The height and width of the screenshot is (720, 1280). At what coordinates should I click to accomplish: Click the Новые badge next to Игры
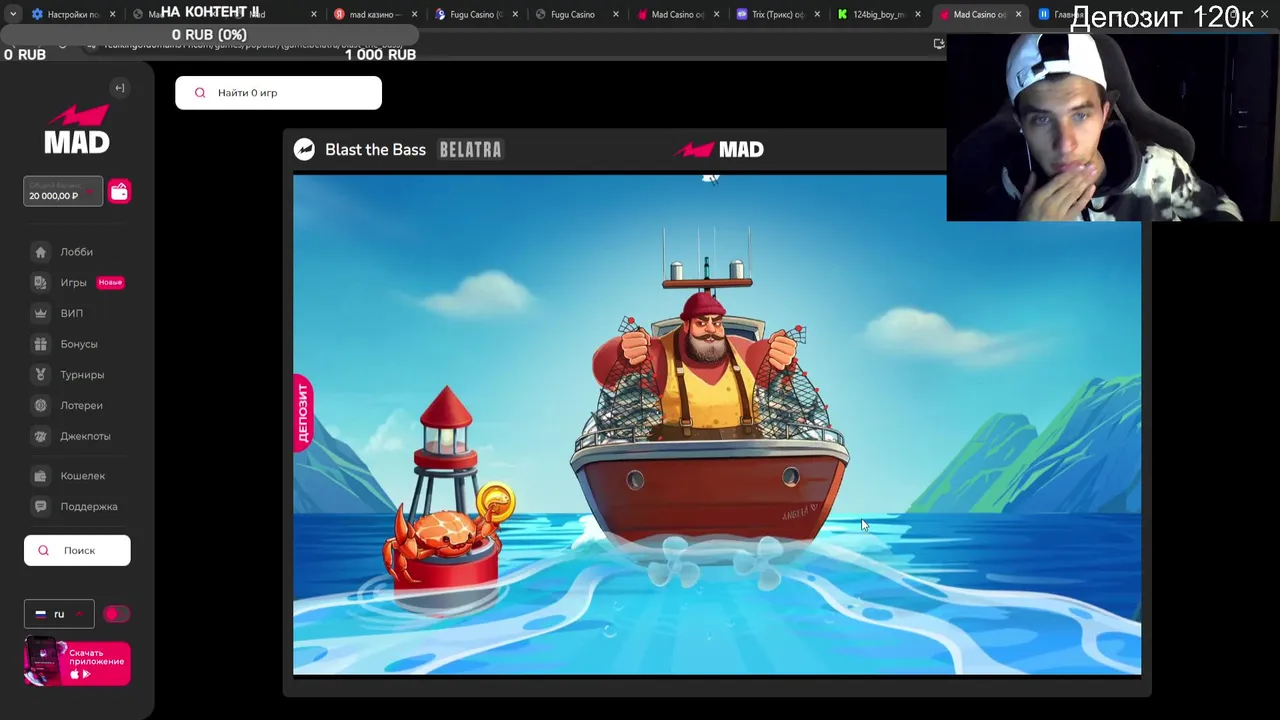(110, 282)
